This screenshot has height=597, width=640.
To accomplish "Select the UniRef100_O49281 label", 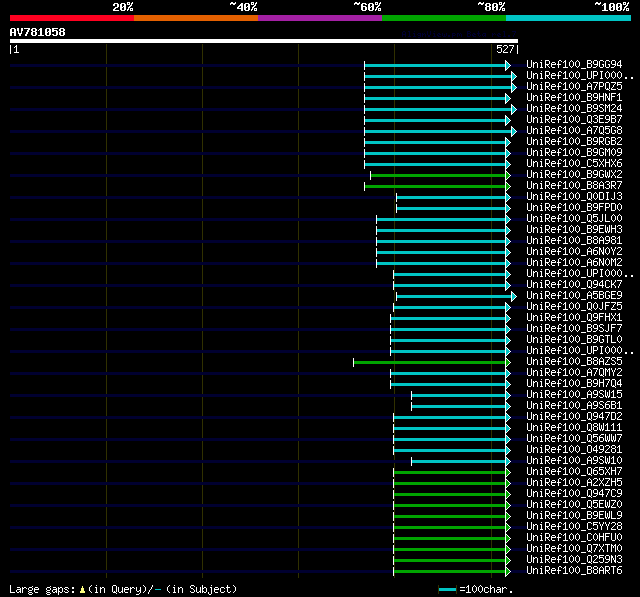I will 574,450.
